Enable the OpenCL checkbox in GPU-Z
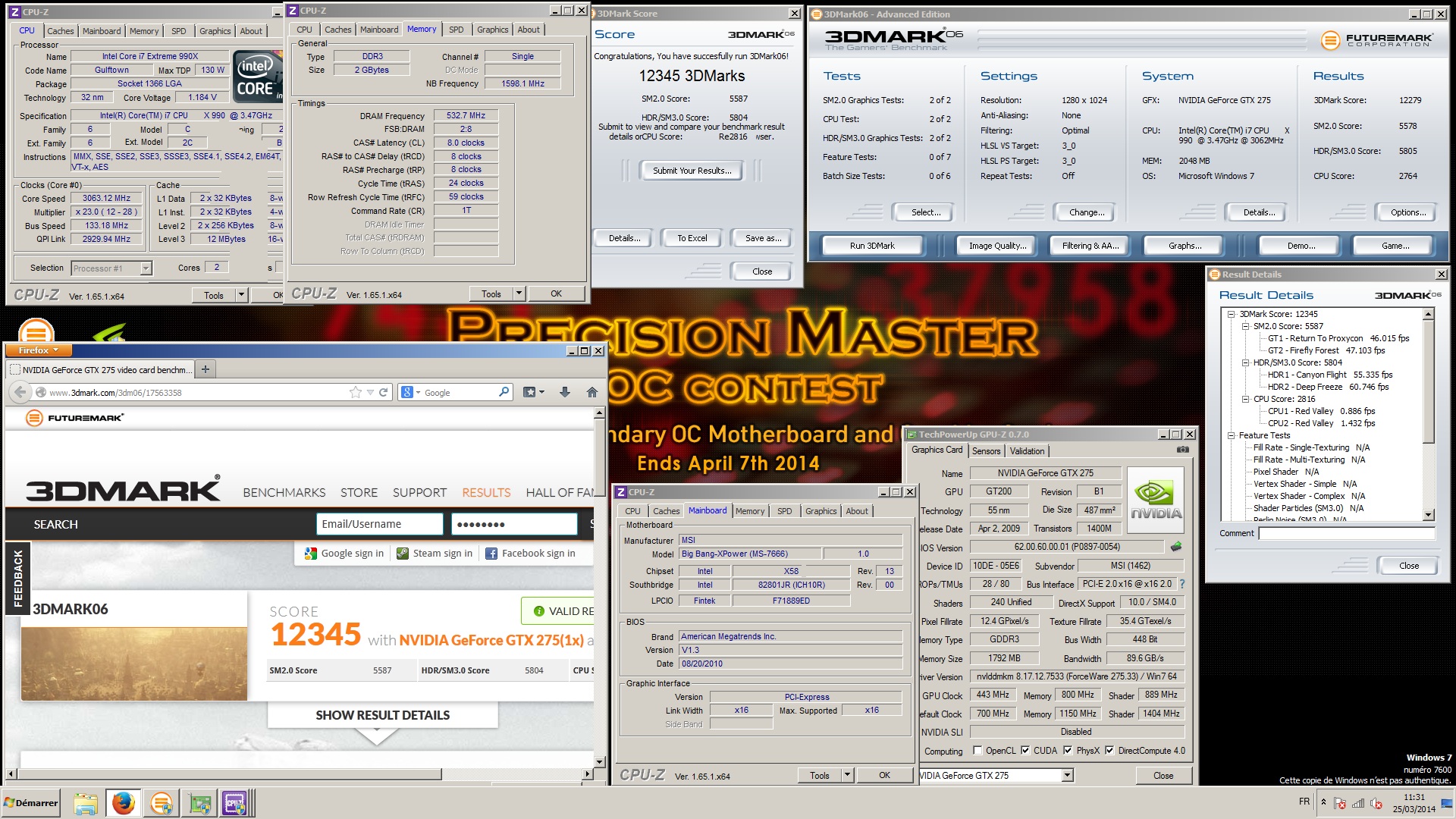Image resolution: width=1456 pixels, height=819 pixels. (x=977, y=751)
